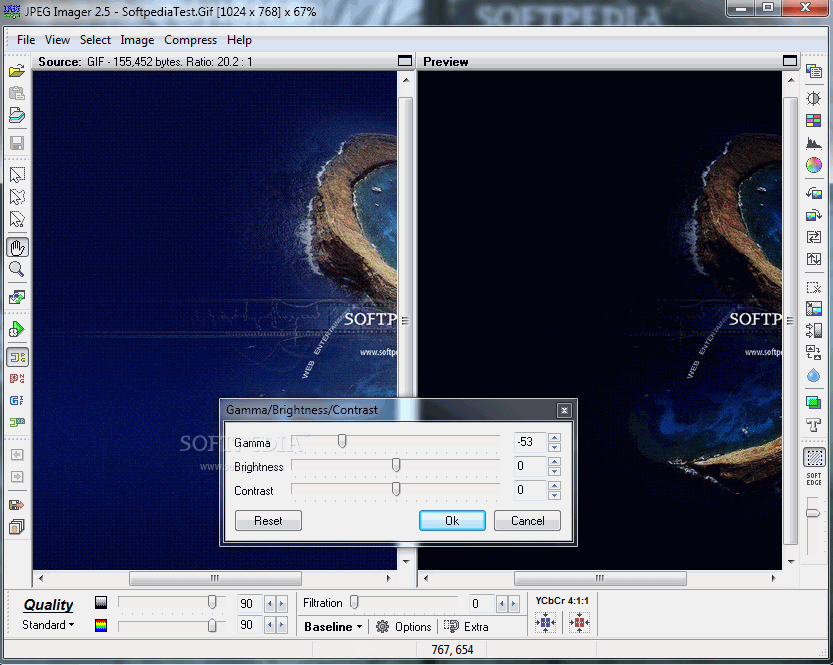Toggle the red chroma subsampling icon
This screenshot has height=665, width=833.
click(579, 622)
